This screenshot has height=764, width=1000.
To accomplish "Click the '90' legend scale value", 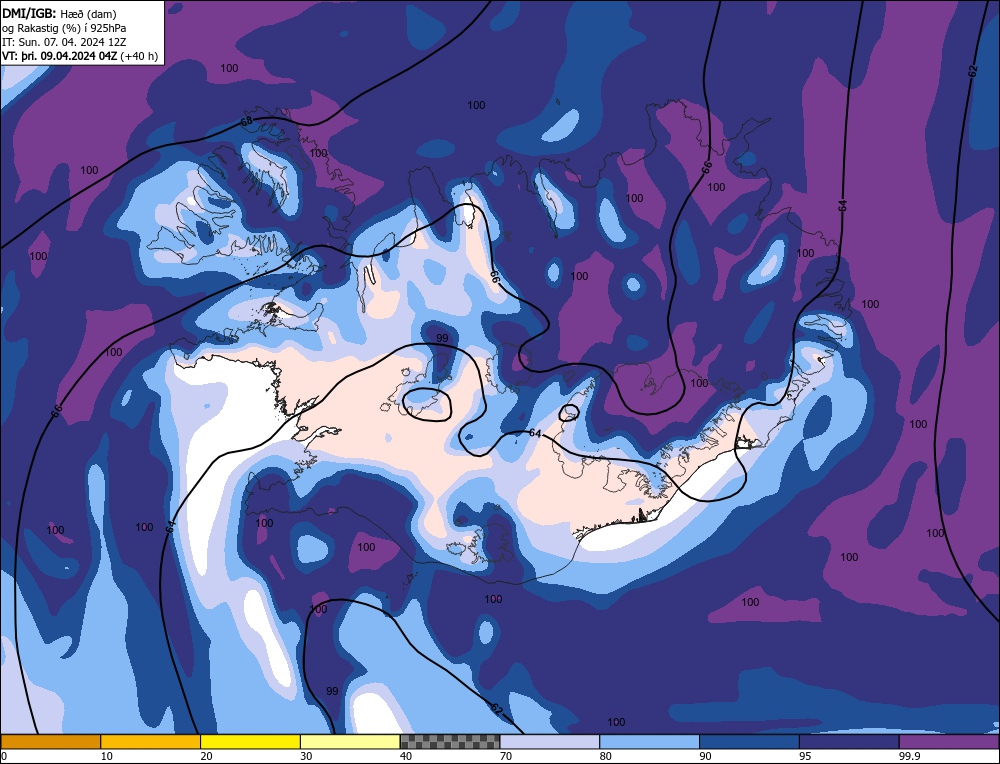I will click(x=705, y=756).
